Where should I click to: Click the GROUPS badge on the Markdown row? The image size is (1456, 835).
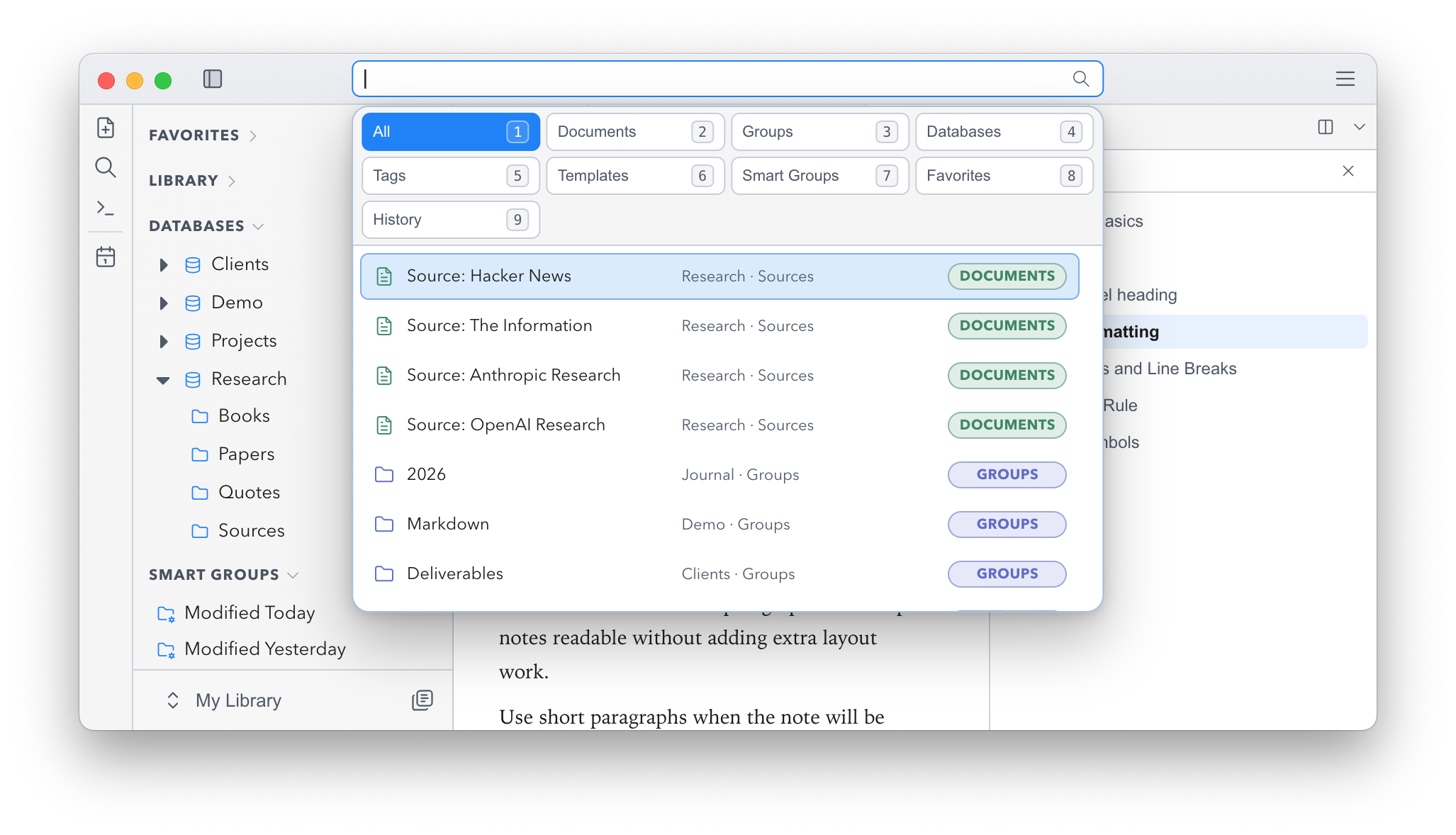tap(1007, 525)
